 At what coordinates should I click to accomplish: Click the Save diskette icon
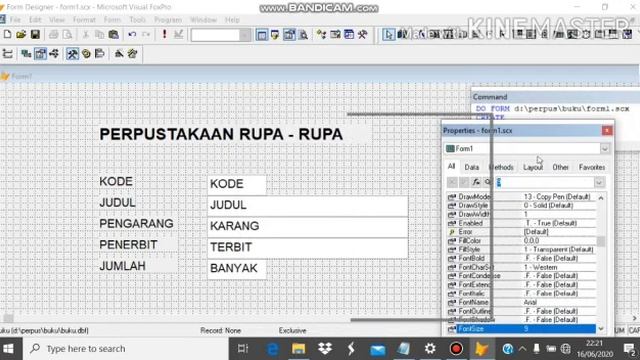35,35
